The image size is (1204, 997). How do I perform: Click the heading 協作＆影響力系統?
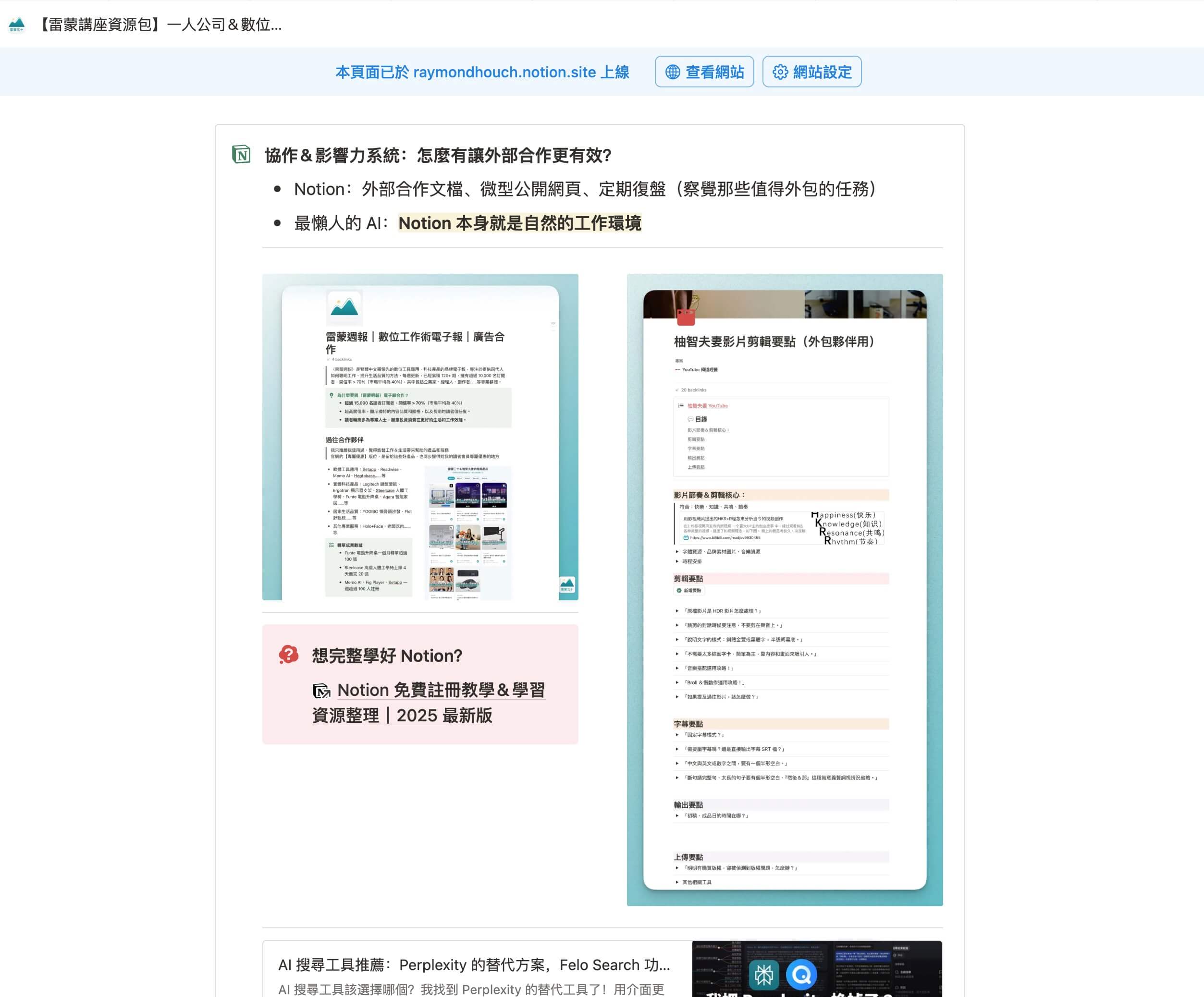[438, 155]
